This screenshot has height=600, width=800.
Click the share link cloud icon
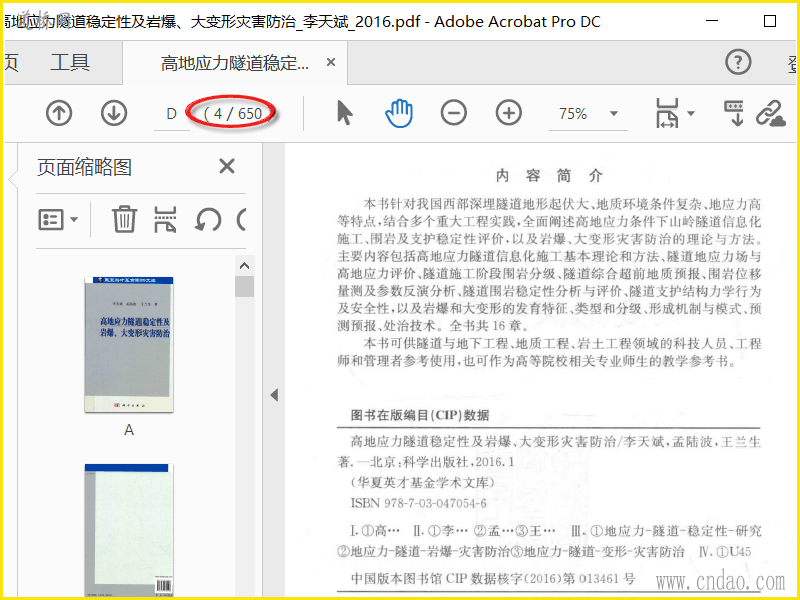[770, 113]
